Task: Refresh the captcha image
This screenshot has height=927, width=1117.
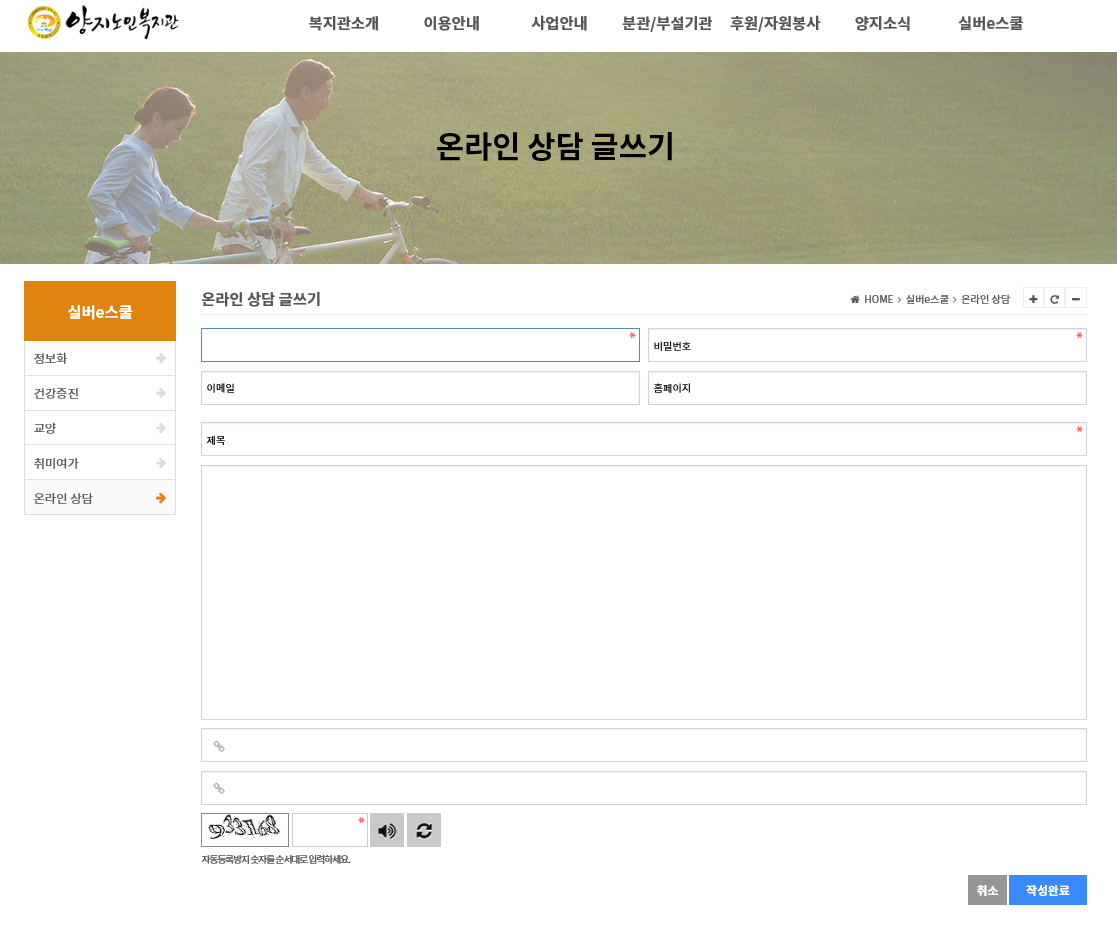Action: point(424,830)
